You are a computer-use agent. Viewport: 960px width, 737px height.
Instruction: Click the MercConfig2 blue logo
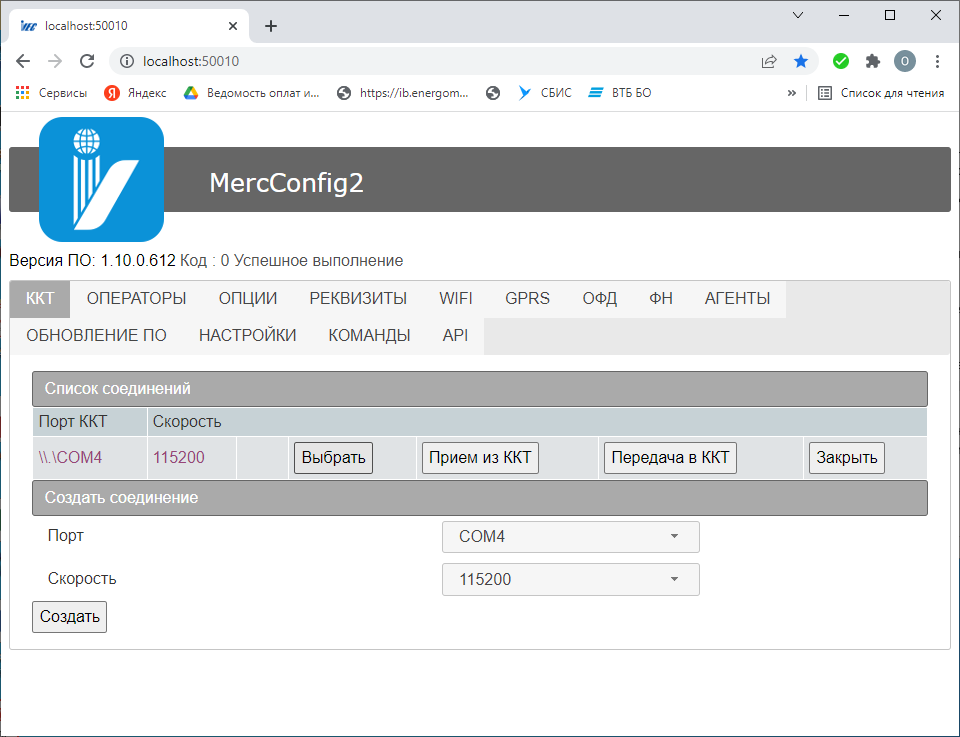coord(102,179)
